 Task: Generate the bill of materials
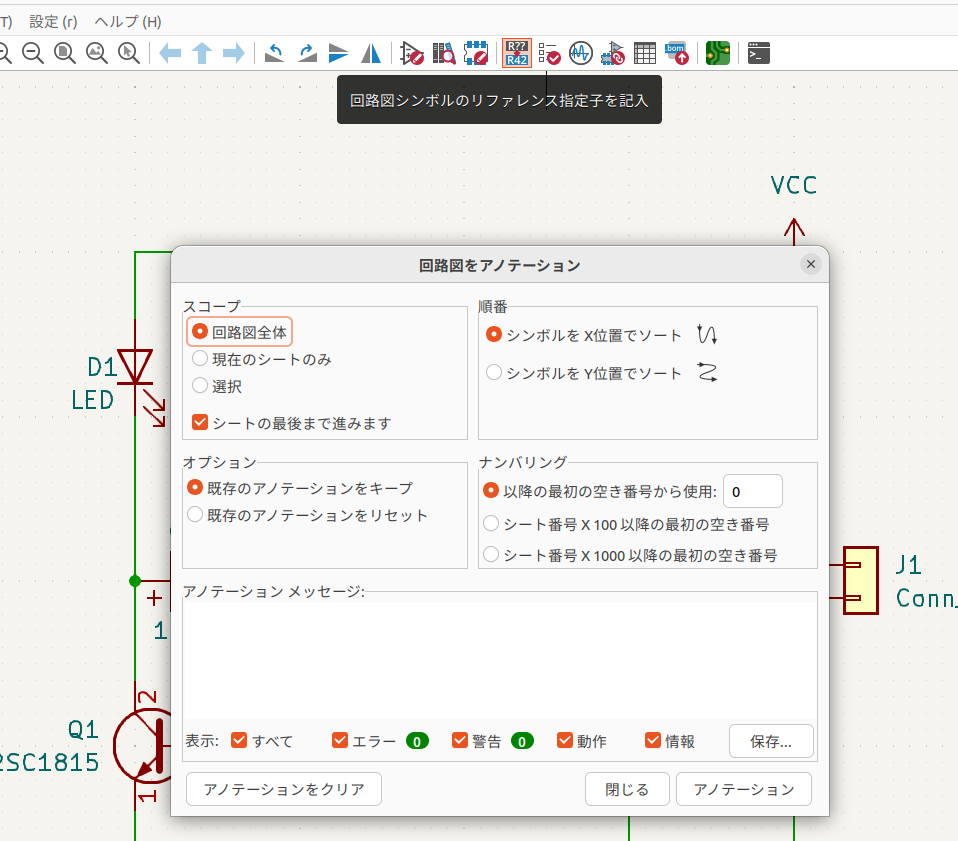pyautogui.click(x=677, y=53)
